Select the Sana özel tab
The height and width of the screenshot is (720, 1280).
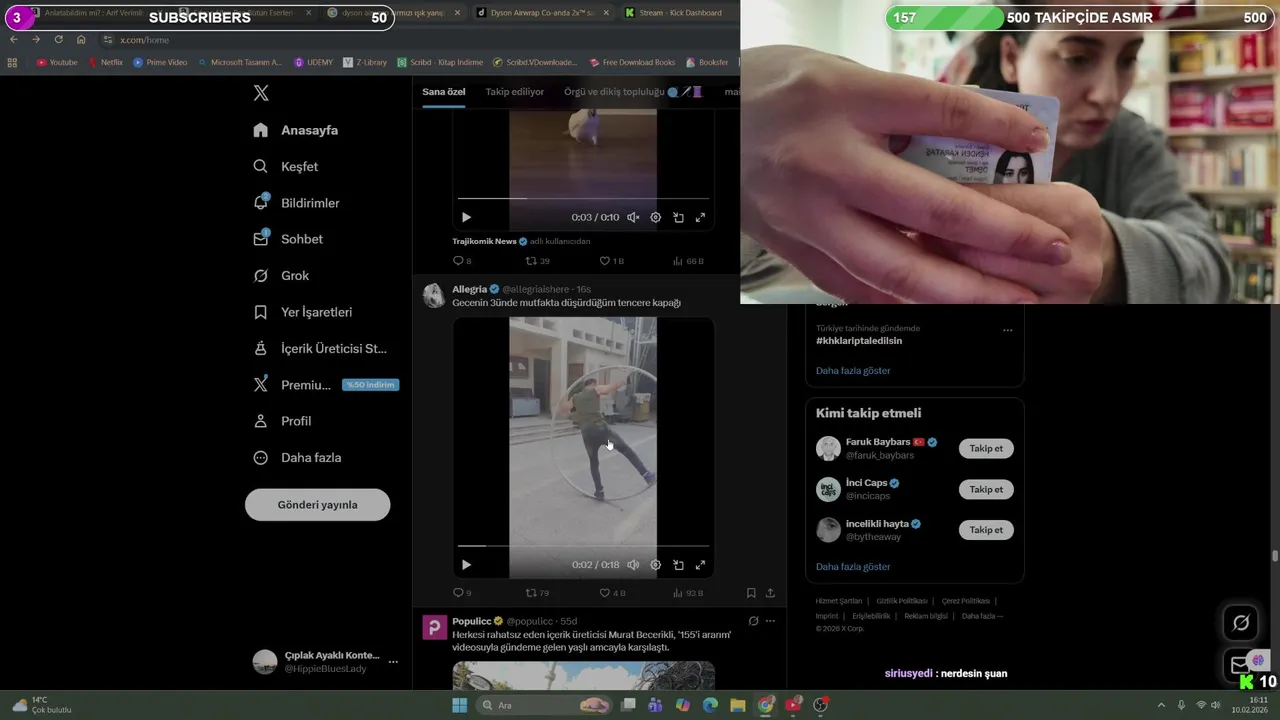pyautogui.click(x=443, y=92)
